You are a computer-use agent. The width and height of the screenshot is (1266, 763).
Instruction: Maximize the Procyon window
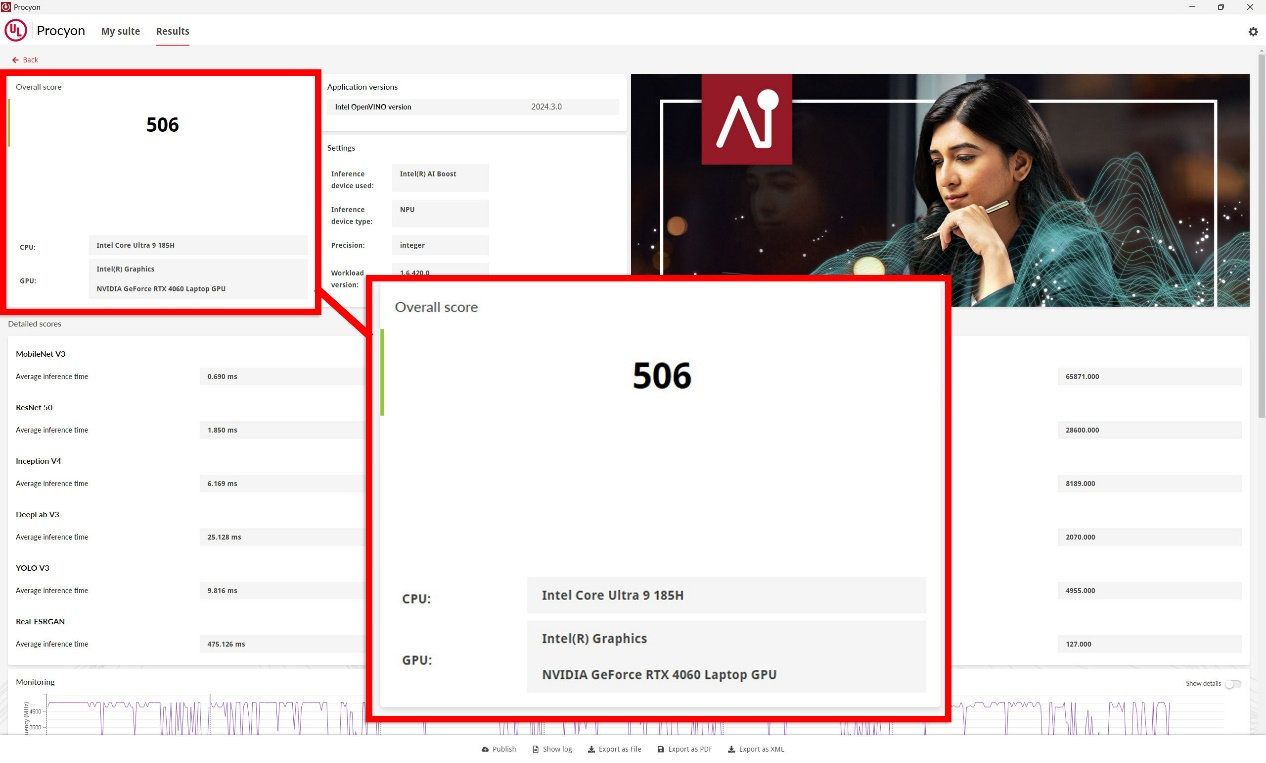tap(1220, 7)
